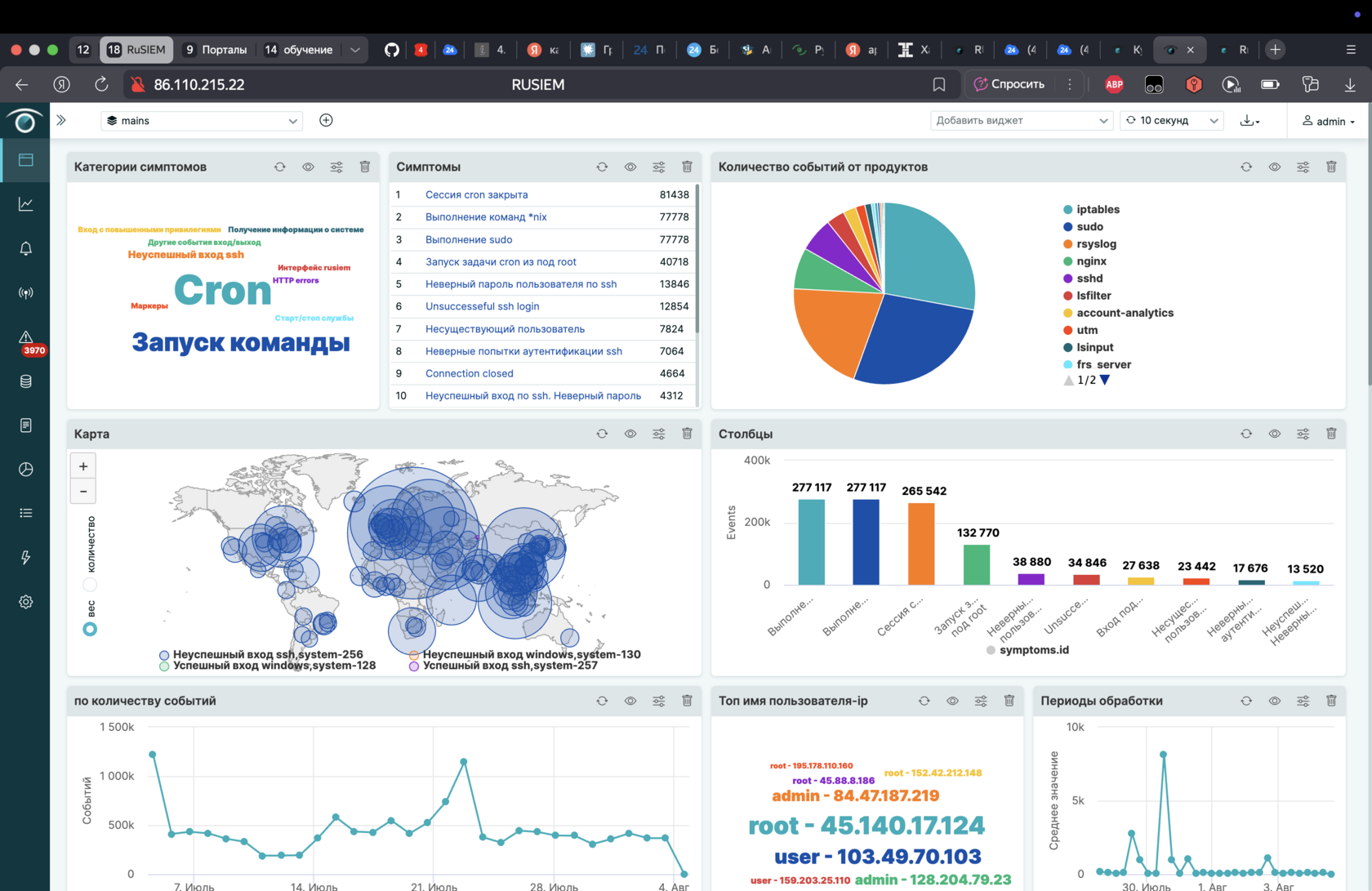
Task: Switch to the Порталы tab group
Action: pyautogui.click(x=215, y=50)
